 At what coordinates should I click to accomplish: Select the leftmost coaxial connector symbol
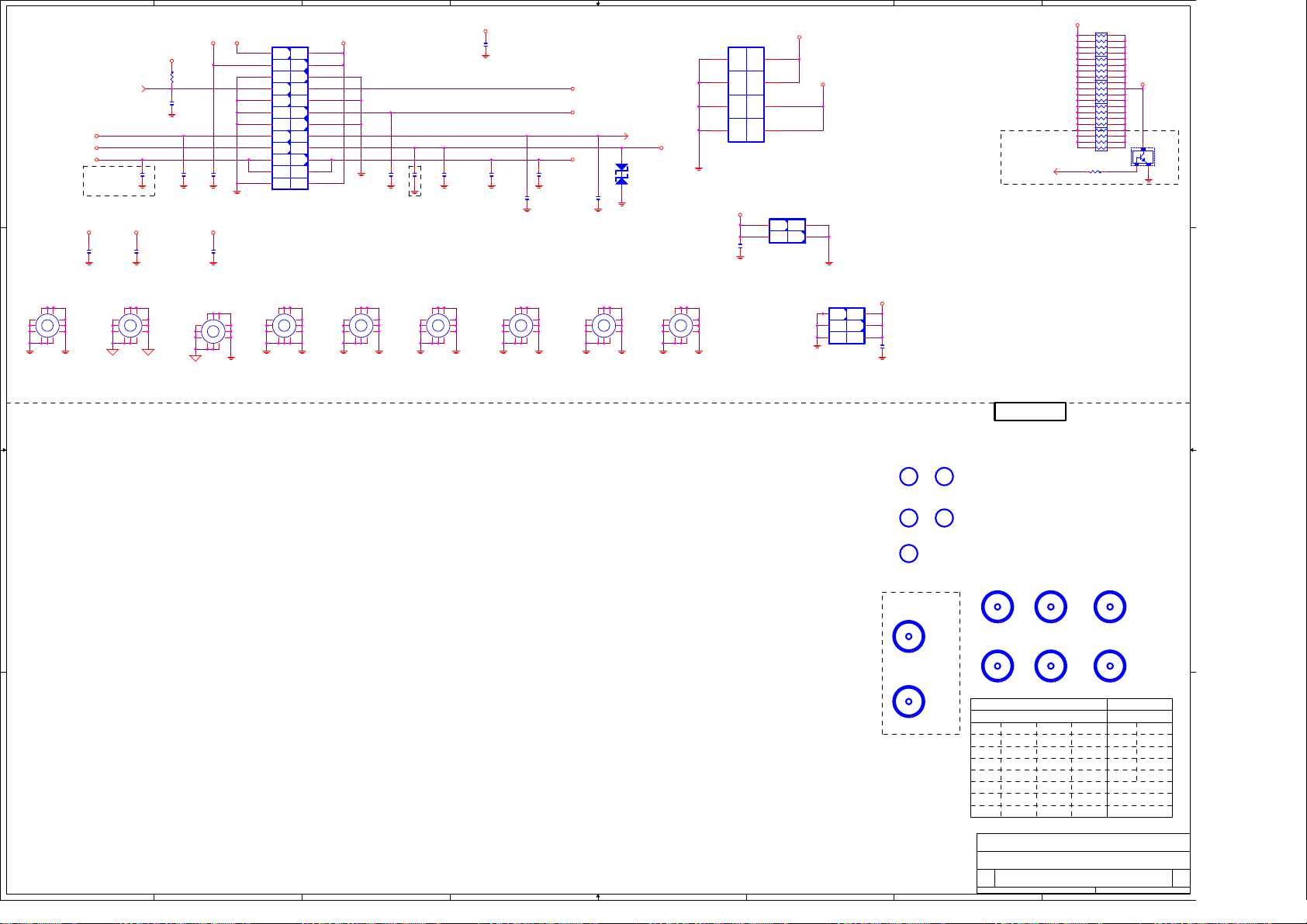tap(47, 326)
